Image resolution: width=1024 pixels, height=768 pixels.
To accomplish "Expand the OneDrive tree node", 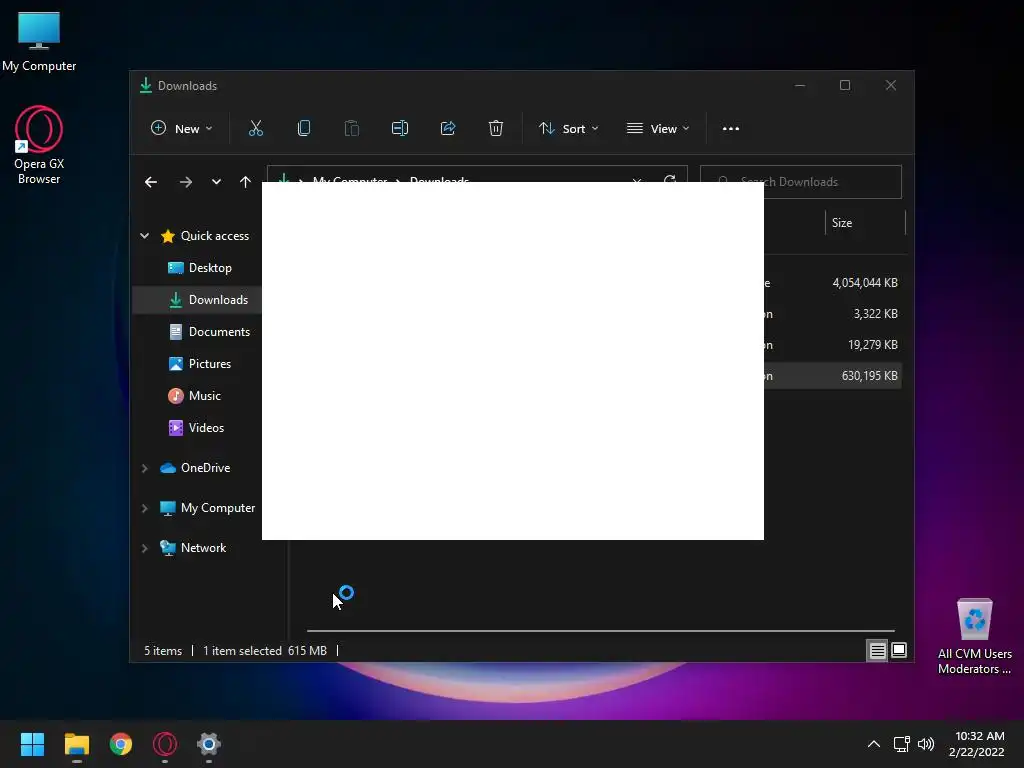I will (144, 468).
